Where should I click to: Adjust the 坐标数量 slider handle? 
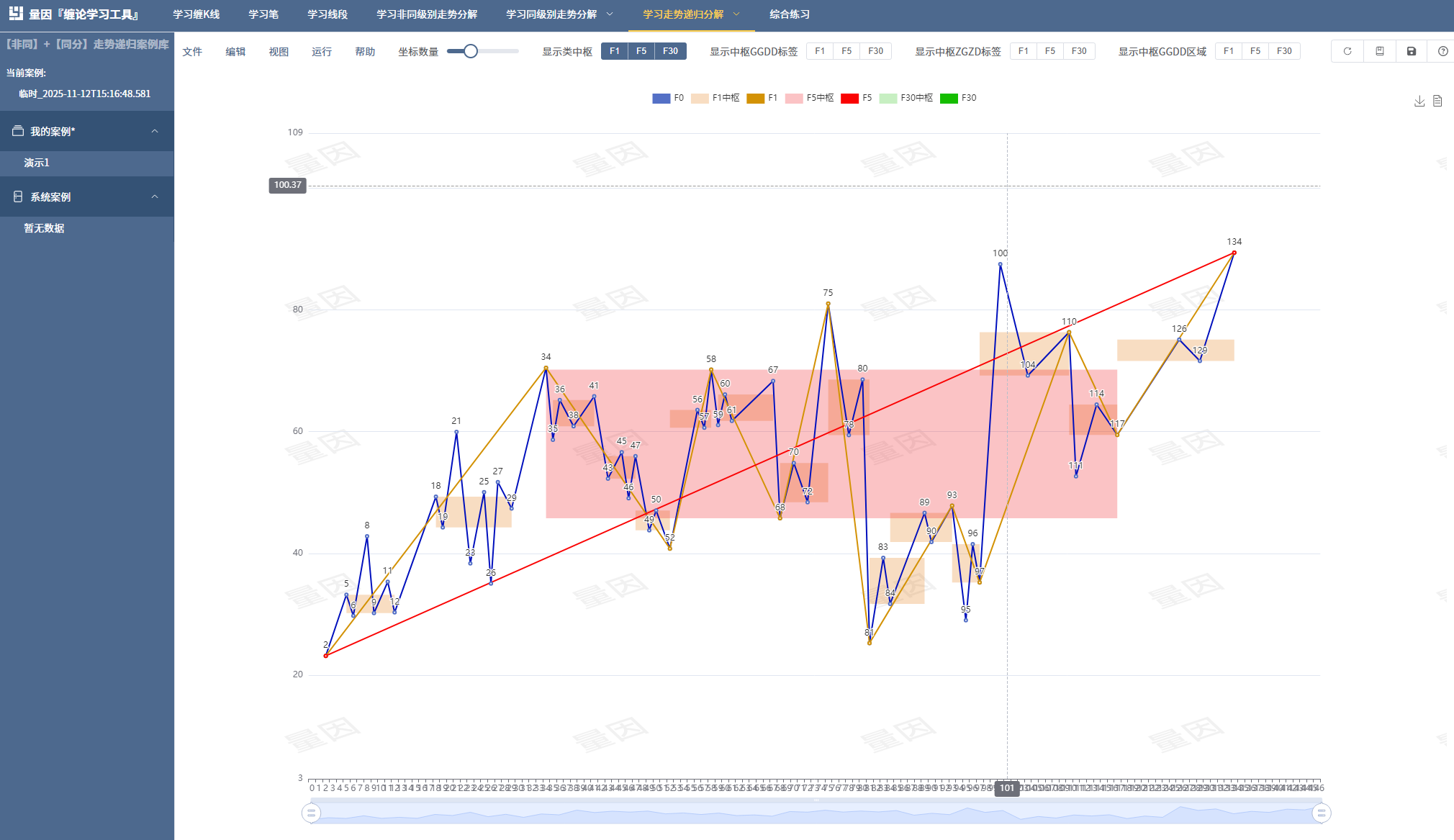coord(471,51)
